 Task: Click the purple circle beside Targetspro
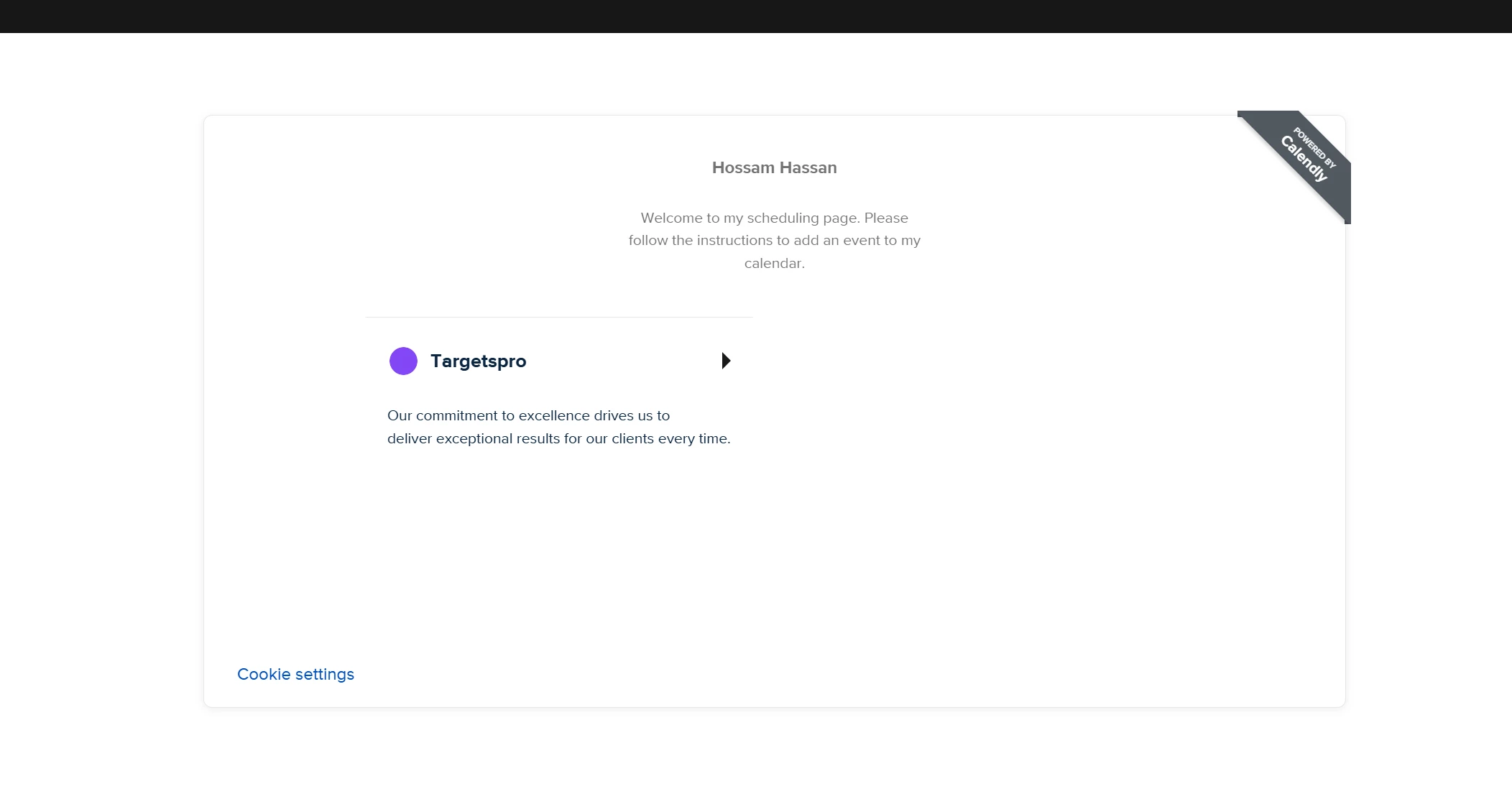(403, 361)
